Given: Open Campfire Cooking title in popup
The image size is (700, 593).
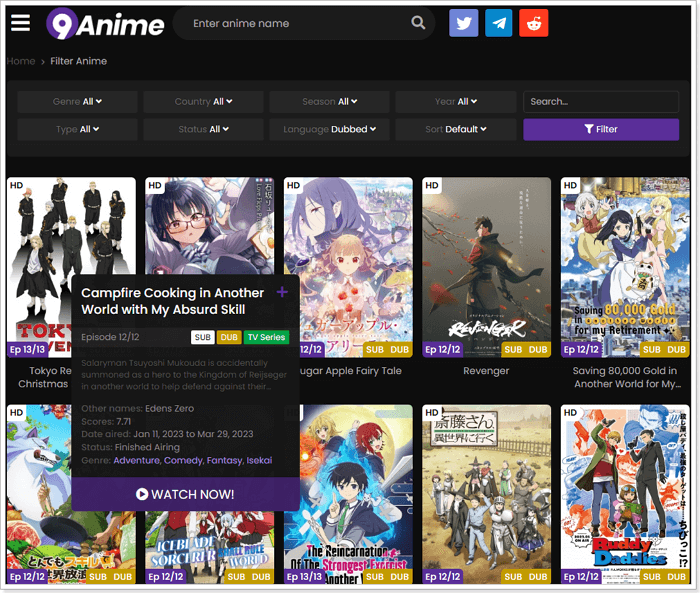Looking at the screenshot, I should [x=172, y=301].
